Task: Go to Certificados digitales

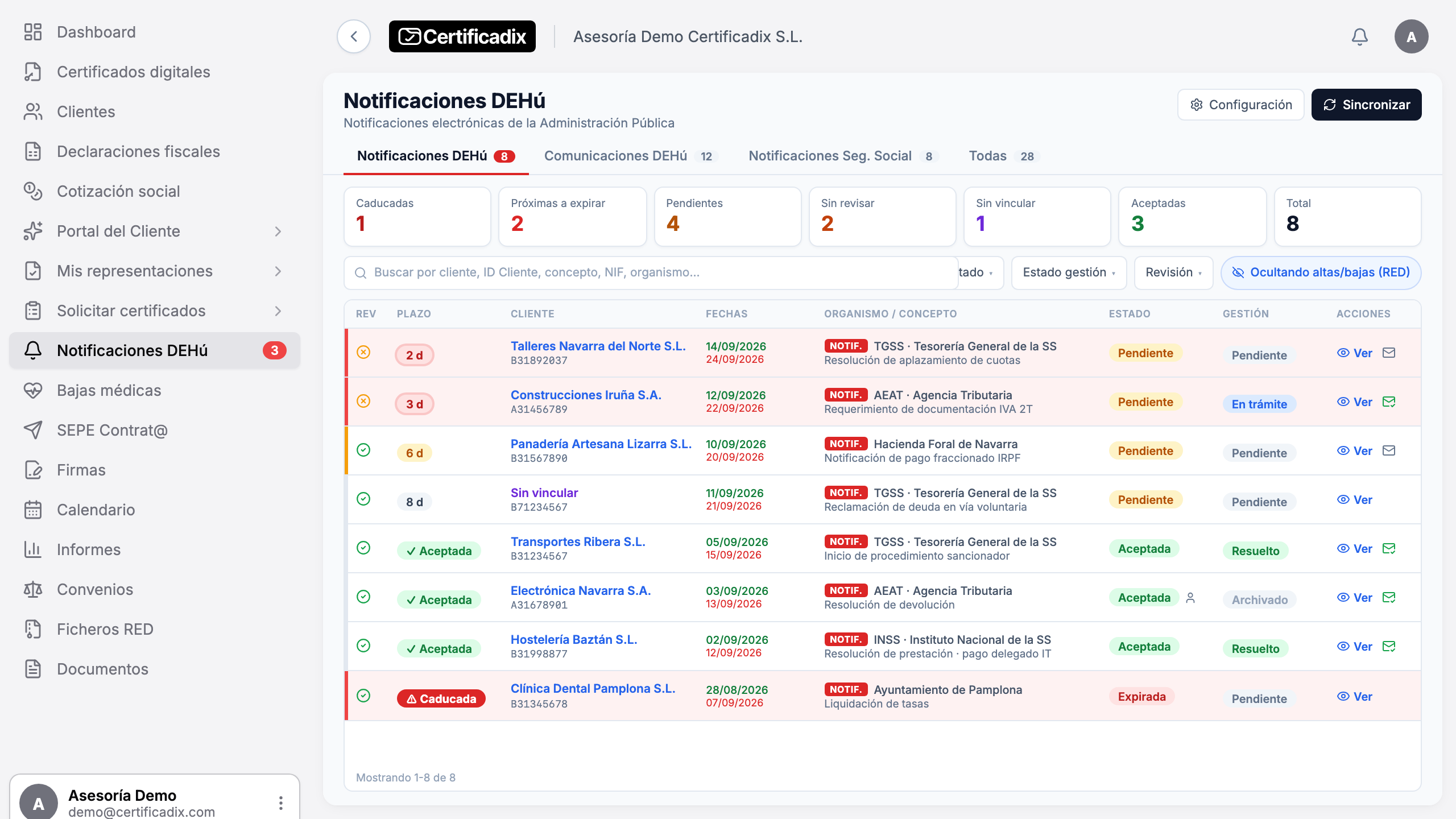Action: click(x=155, y=72)
